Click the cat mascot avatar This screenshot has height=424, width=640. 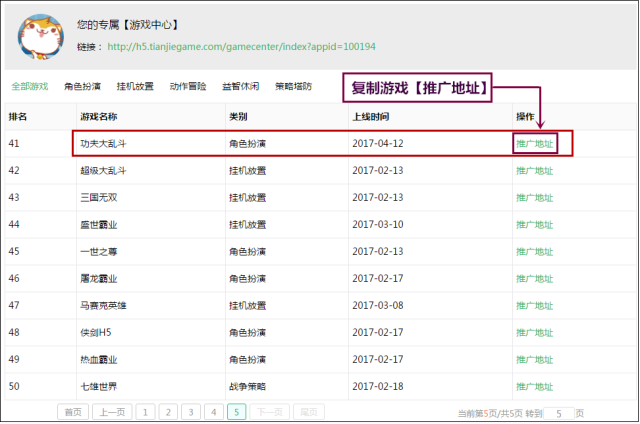(x=41, y=37)
